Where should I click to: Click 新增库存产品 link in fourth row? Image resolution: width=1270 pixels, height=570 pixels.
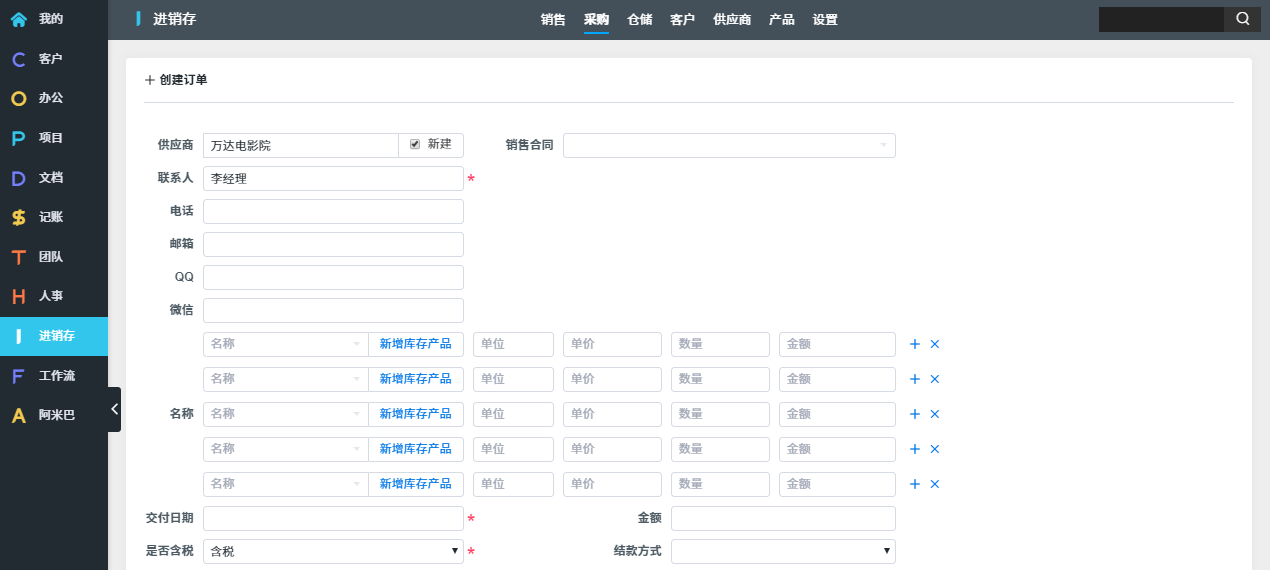[415, 449]
